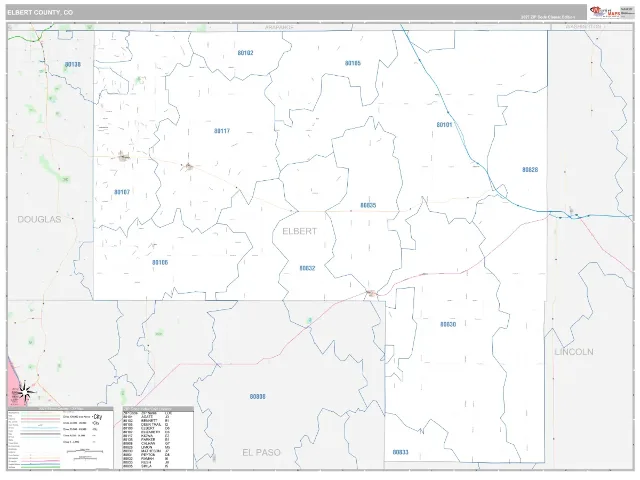Select the 80106 ZIP code label
Screen dimensions: 640x480
tap(160, 262)
